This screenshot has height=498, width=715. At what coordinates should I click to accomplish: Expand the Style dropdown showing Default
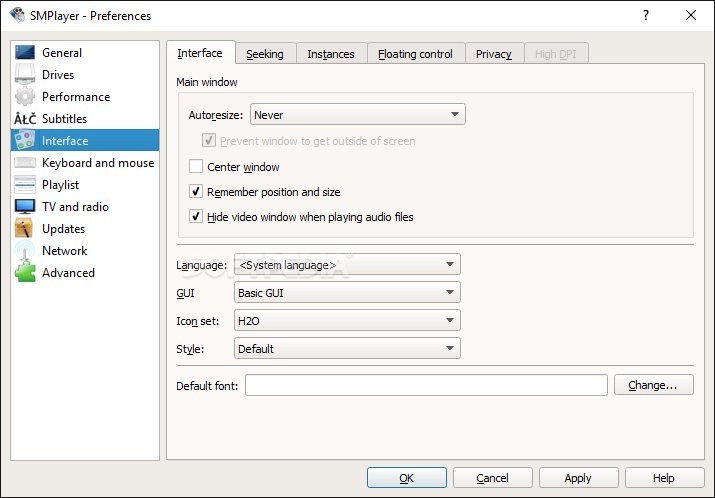tap(347, 348)
